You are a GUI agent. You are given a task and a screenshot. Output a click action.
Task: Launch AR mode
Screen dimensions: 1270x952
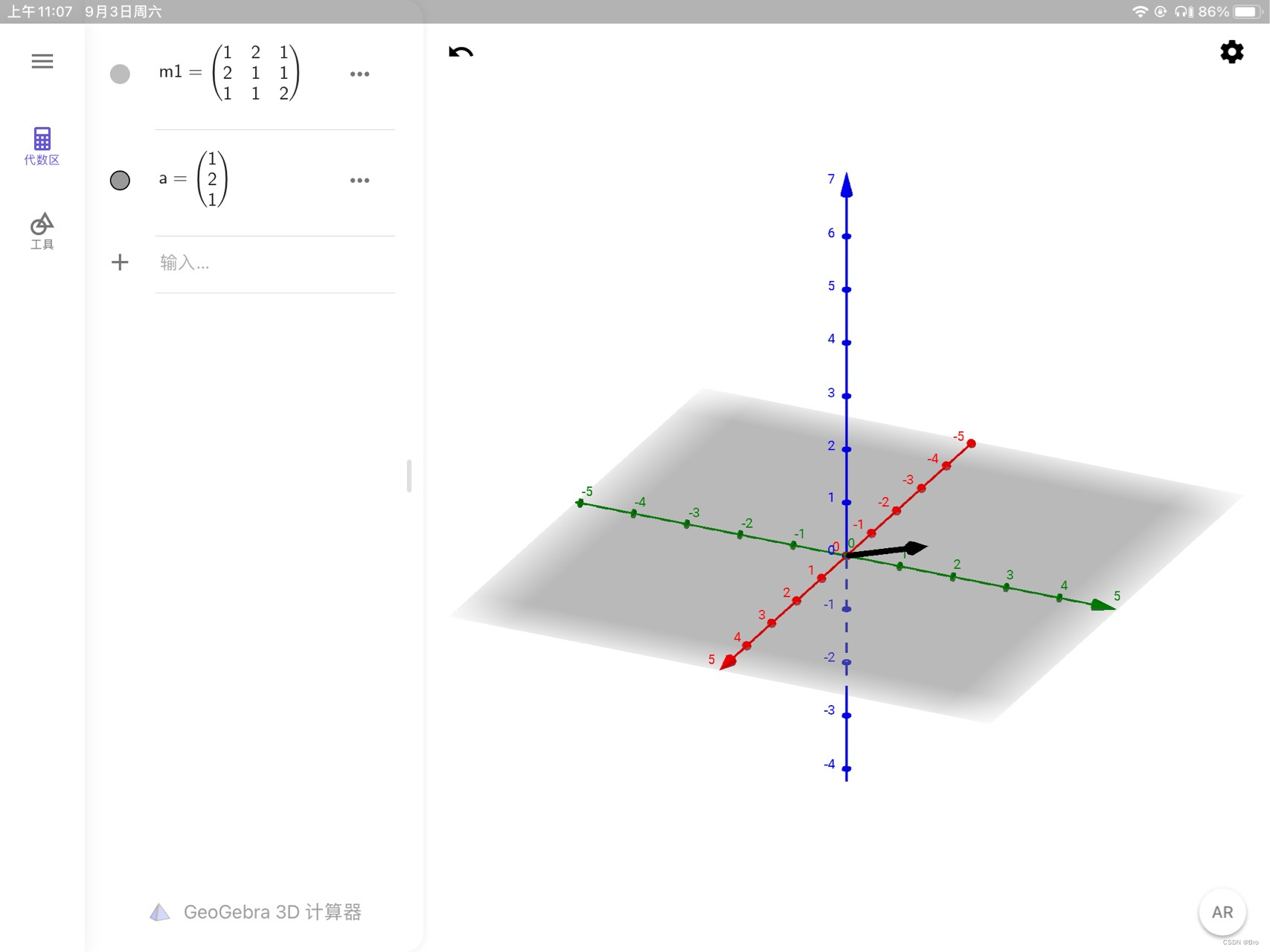click(1222, 912)
